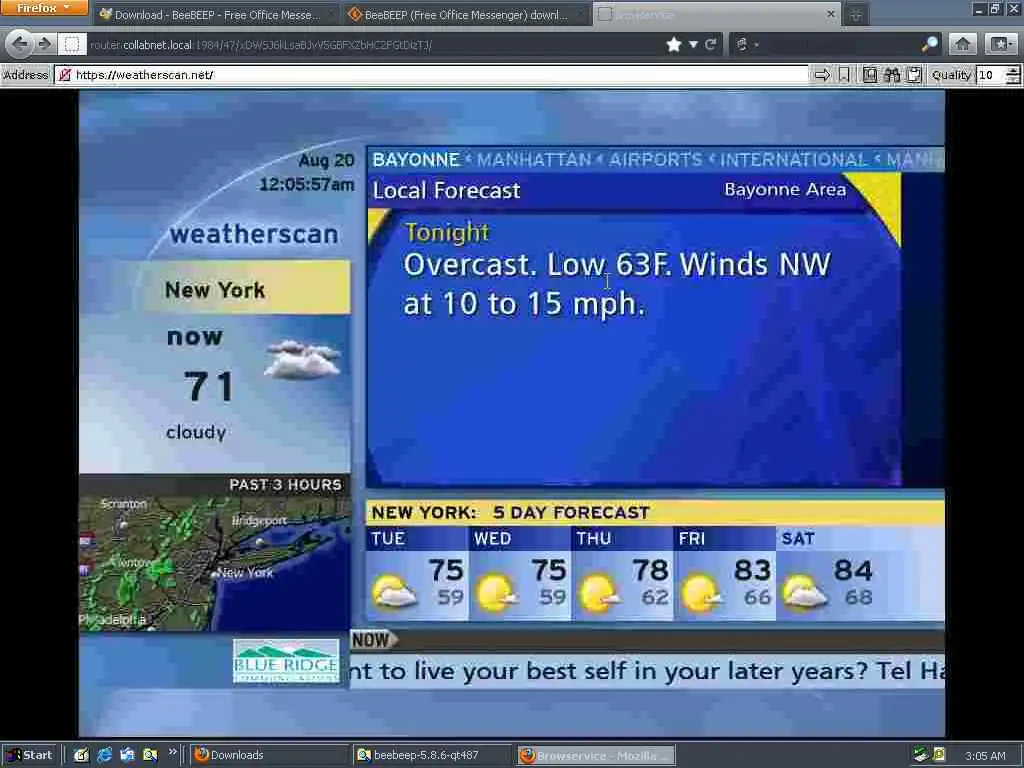Image resolution: width=1024 pixels, height=768 pixels.
Task: Click the network tray icon
Action: point(920,755)
